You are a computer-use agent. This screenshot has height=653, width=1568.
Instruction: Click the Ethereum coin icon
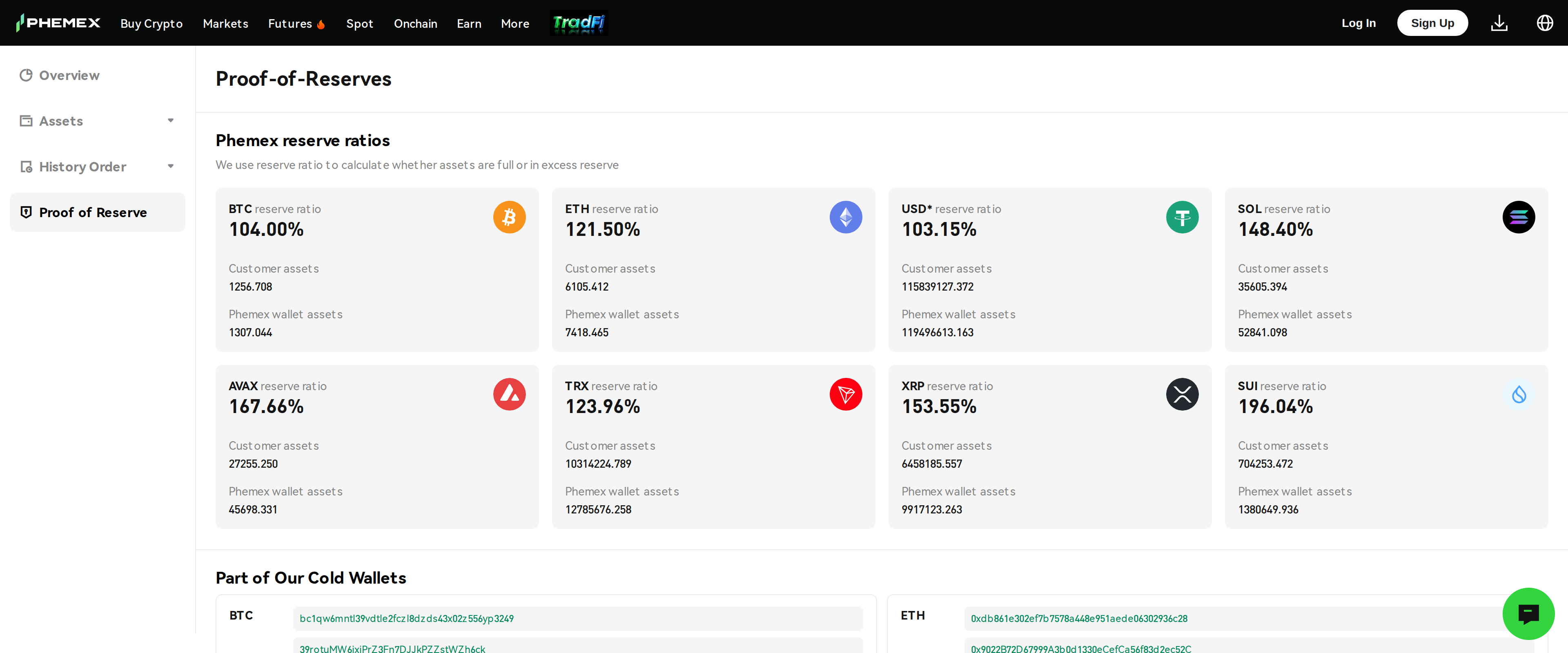click(846, 217)
